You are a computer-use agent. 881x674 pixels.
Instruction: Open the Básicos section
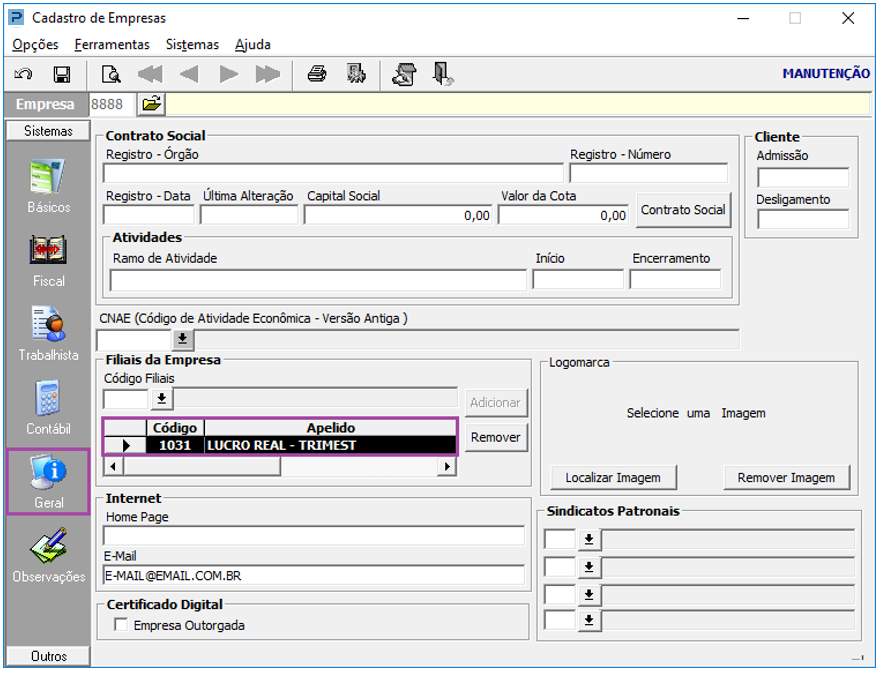coord(48,186)
